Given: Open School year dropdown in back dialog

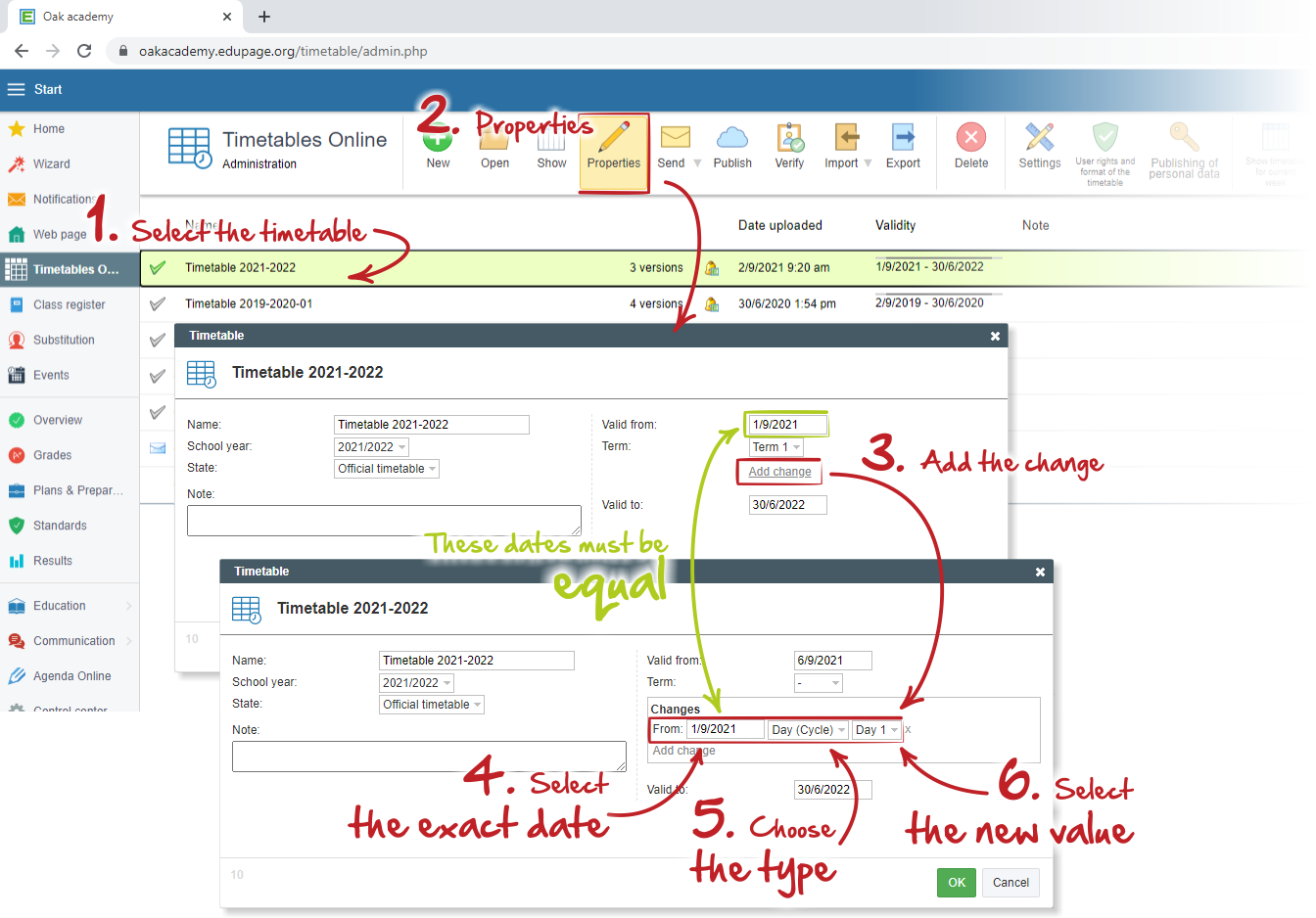Looking at the screenshot, I should [371, 447].
